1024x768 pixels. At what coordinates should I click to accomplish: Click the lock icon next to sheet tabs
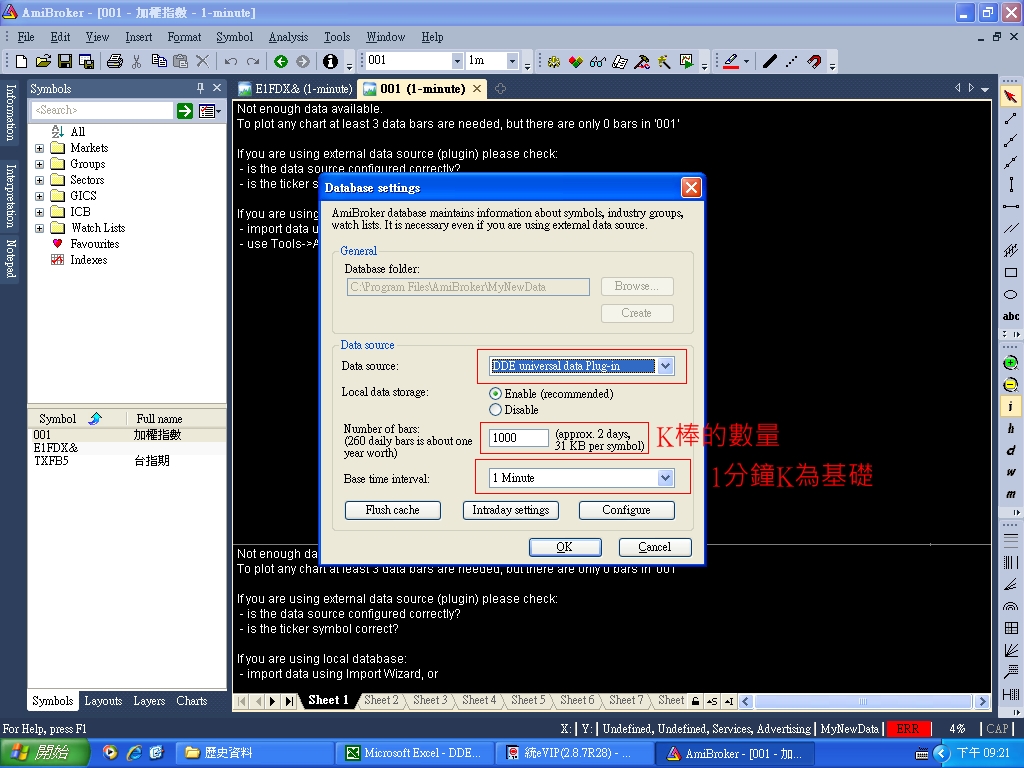[x=696, y=701]
